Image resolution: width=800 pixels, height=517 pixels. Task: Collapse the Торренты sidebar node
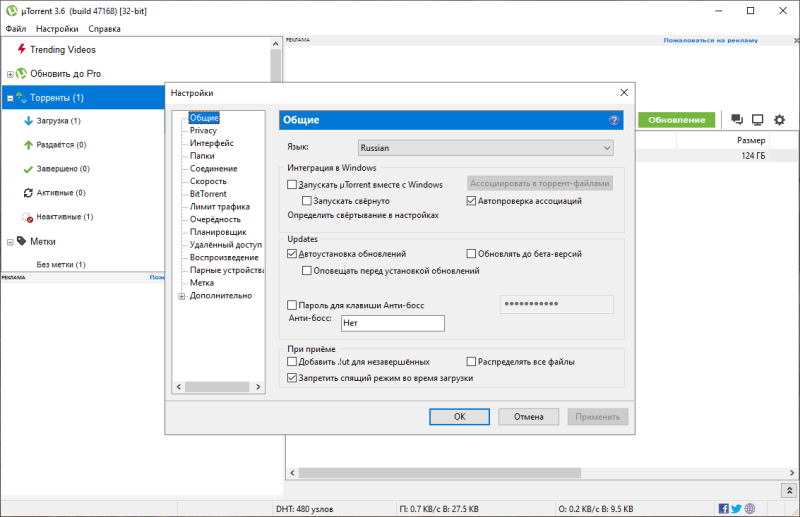point(10,98)
